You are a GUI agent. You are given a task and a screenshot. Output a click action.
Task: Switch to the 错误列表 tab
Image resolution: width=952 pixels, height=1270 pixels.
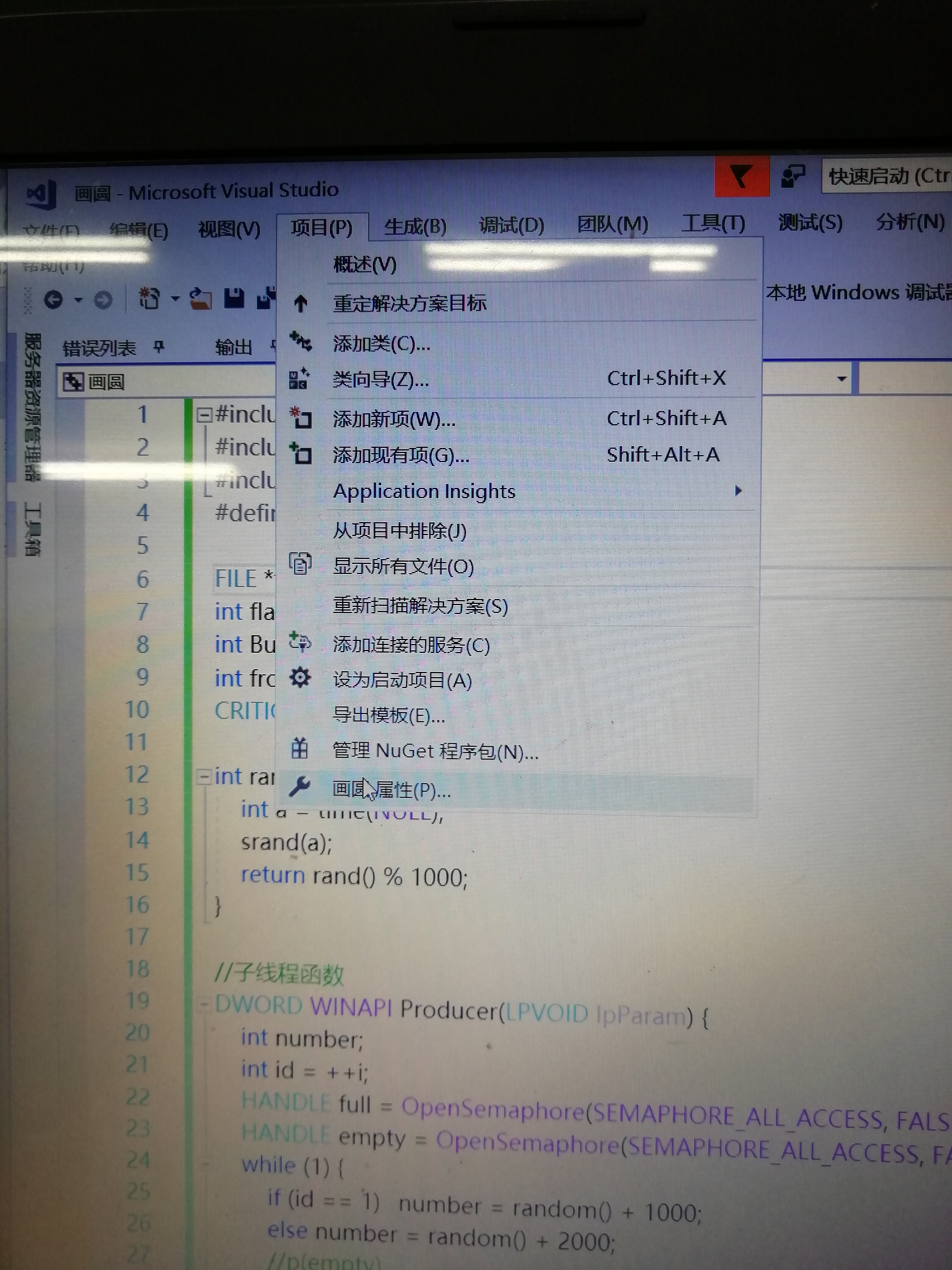pyautogui.click(x=99, y=348)
